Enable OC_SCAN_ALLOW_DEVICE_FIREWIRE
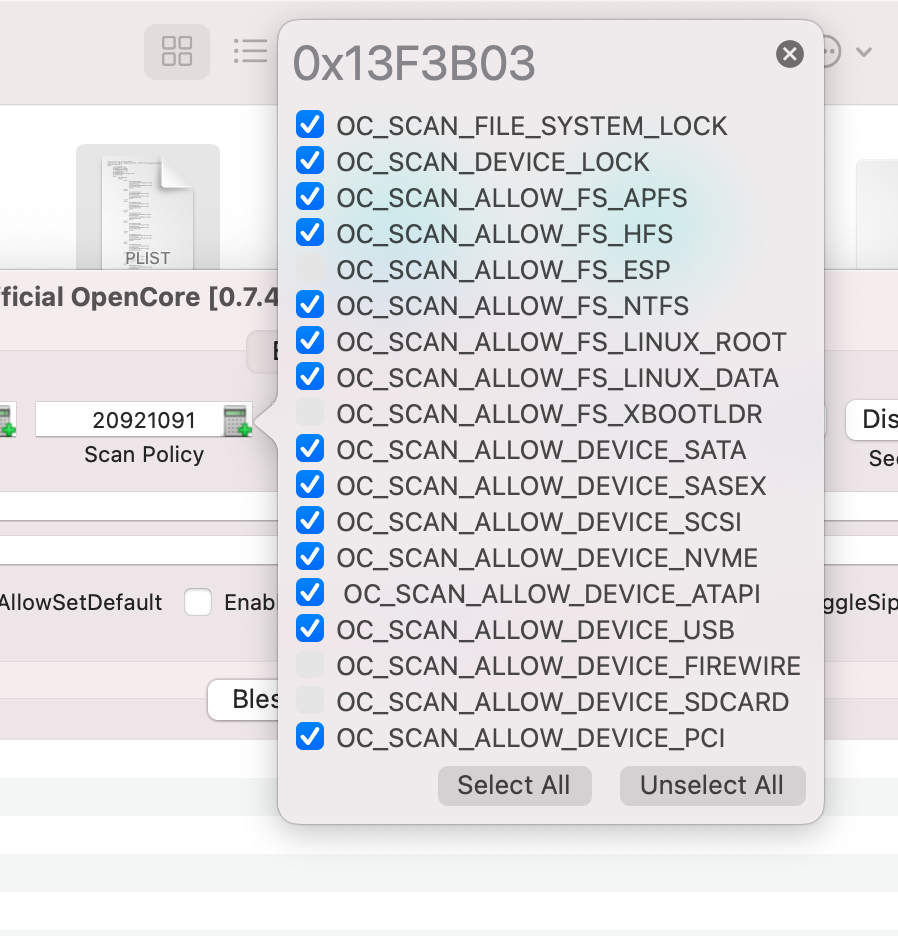This screenshot has width=898, height=936. coord(310,664)
